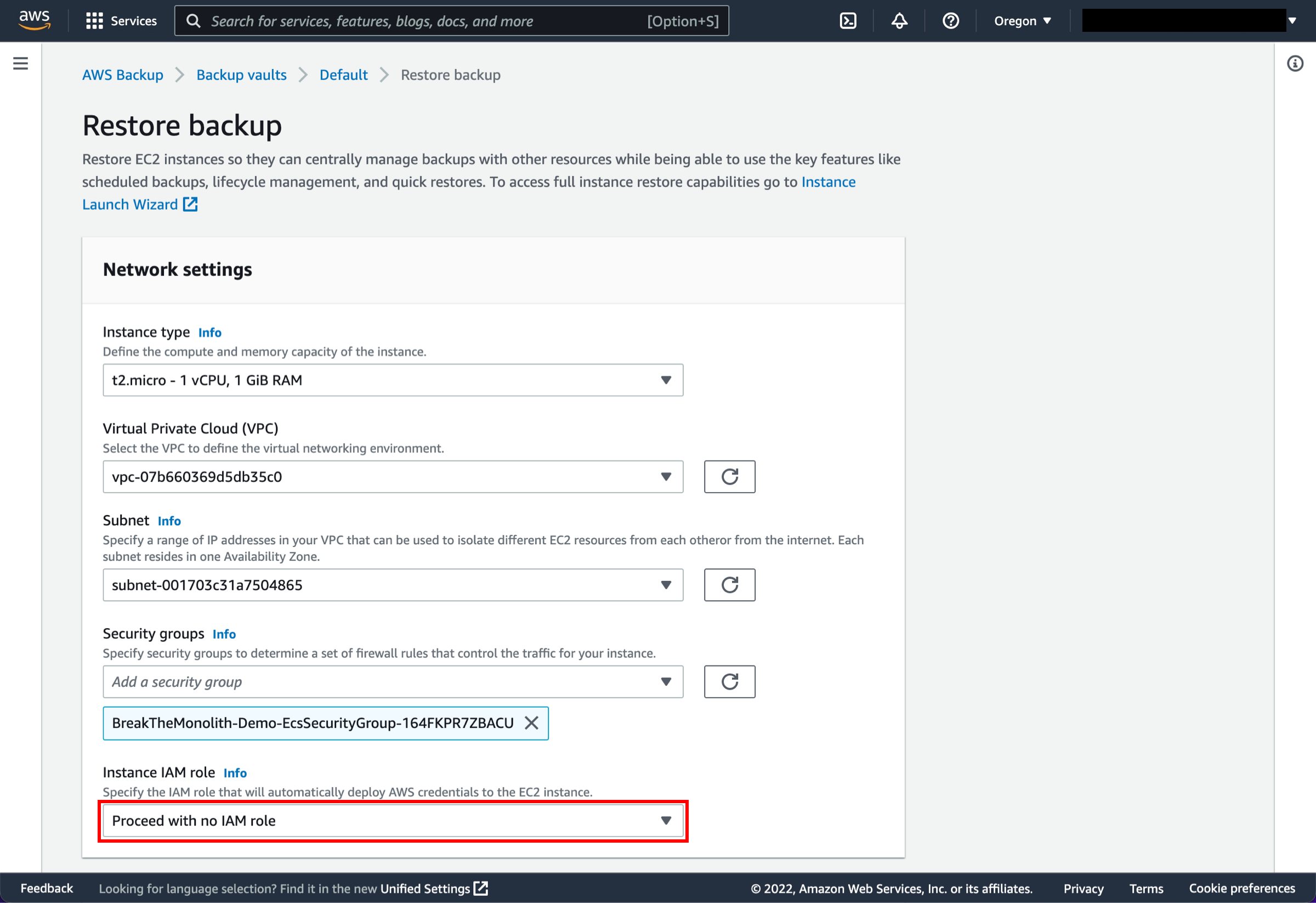This screenshot has width=1316, height=903.
Task: Refresh the Subnet list
Action: tap(729, 585)
